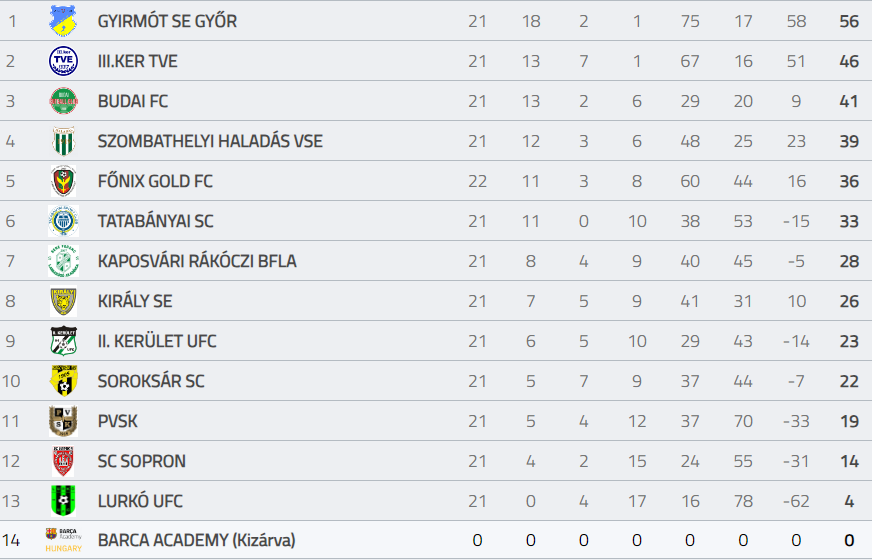Click the Soroksár SC team crest
The image size is (872, 560).
[x=63, y=381]
